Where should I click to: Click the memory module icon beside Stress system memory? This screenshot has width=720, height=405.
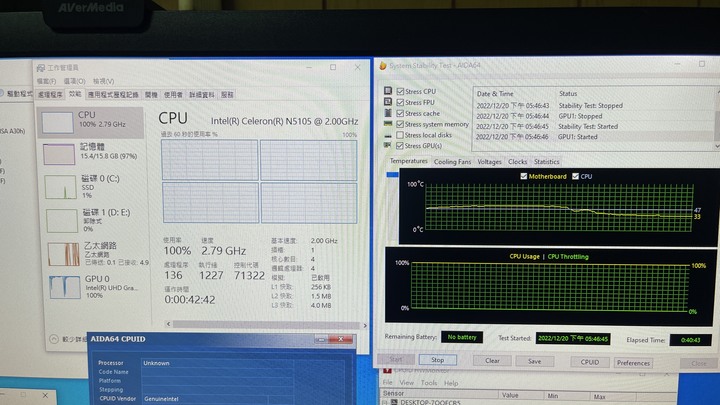[x=388, y=124]
